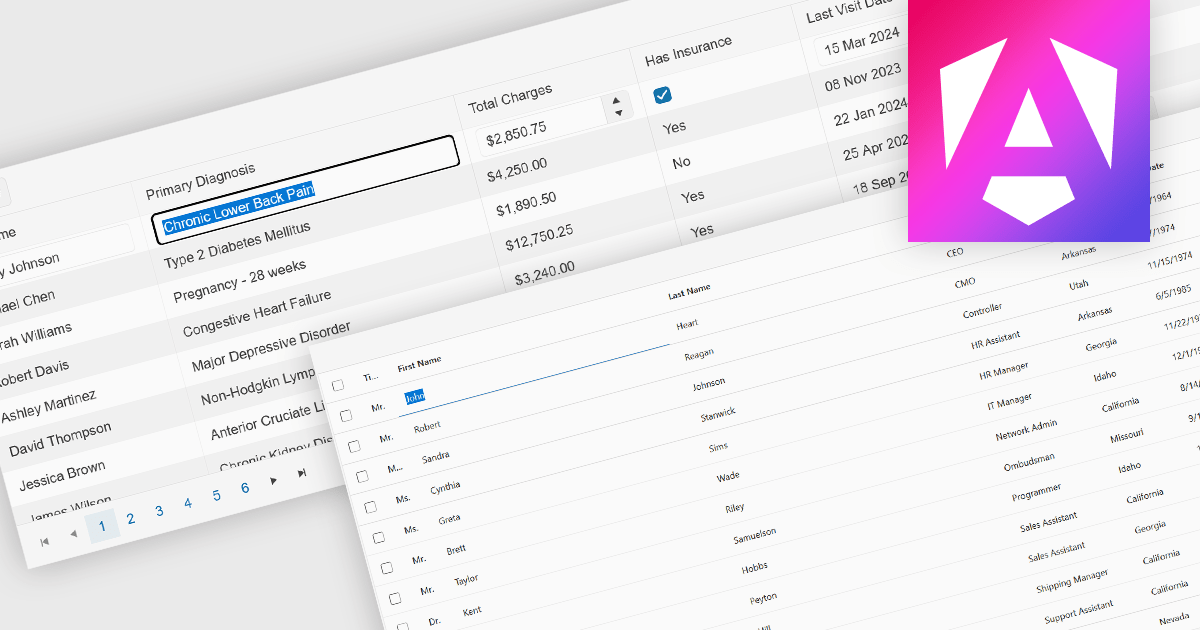Select the Type 2 Diabetes Mellitus cell
Image resolution: width=1200 pixels, height=630 pixels.
237,246
